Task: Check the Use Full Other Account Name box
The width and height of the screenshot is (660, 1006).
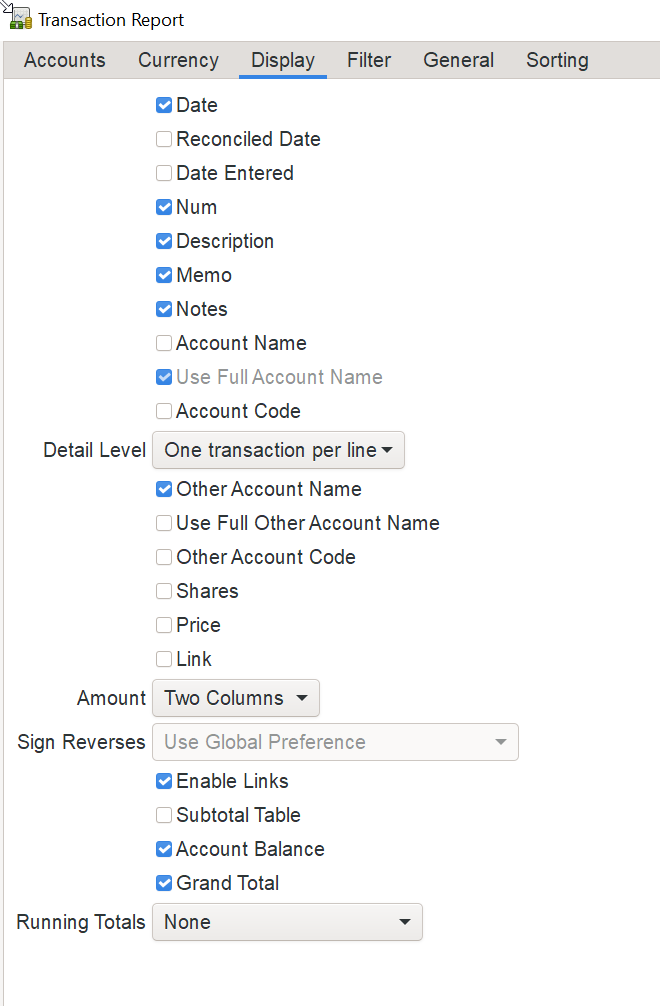Action: pyautogui.click(x=164, y=523)
